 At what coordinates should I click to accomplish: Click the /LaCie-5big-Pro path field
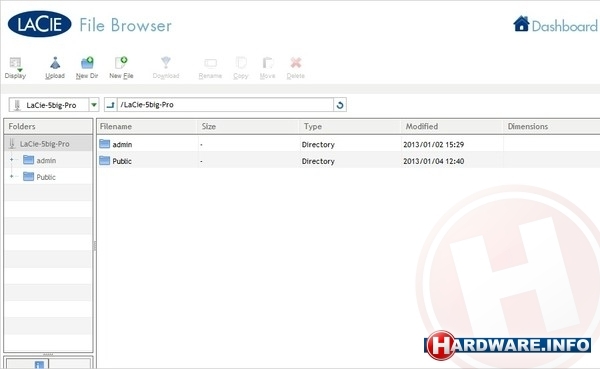pyautogui.click(x=225, y=104)
